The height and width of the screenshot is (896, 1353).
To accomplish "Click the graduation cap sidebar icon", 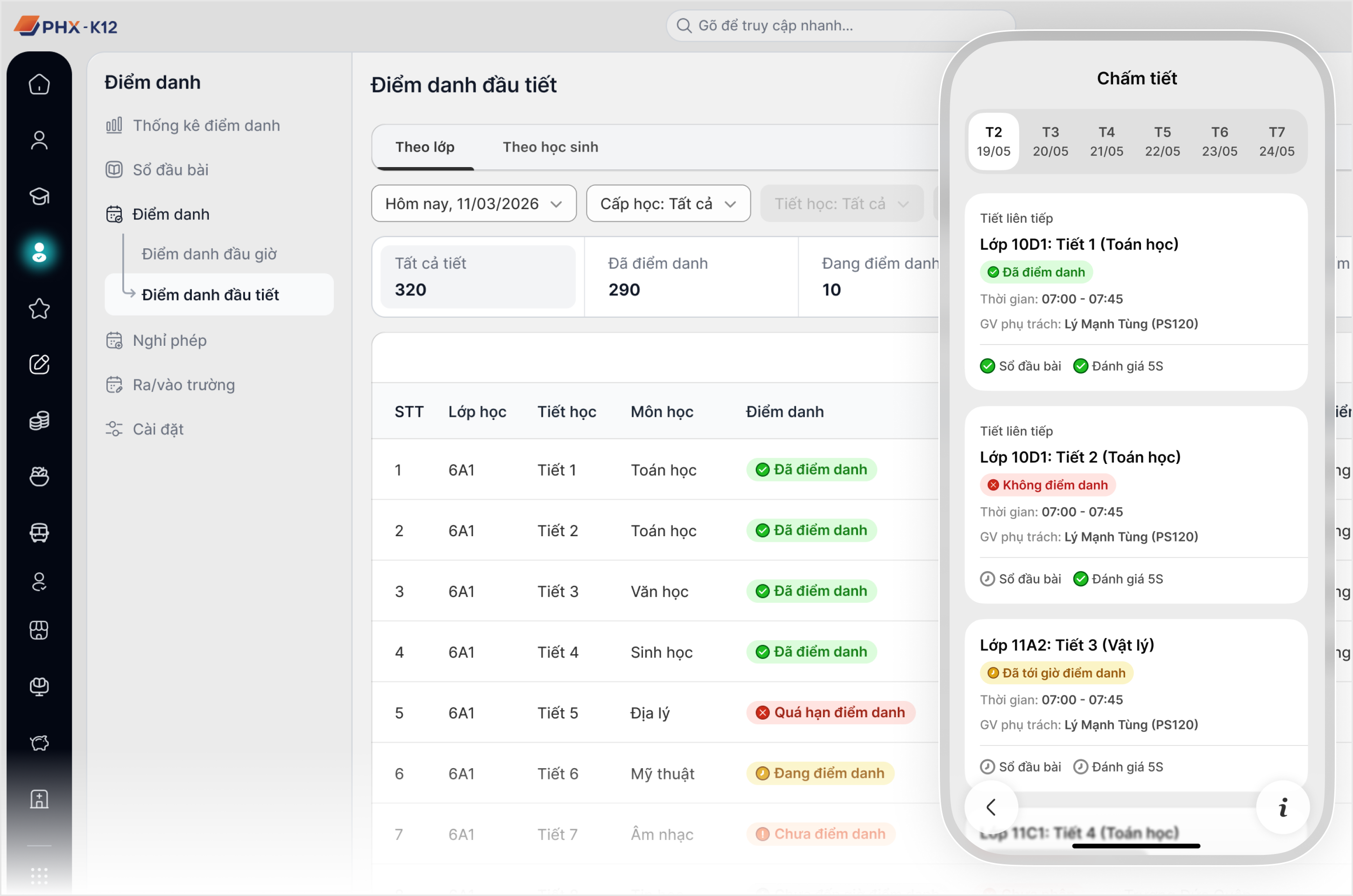I will pyautogui.click(x=39, y=196).
